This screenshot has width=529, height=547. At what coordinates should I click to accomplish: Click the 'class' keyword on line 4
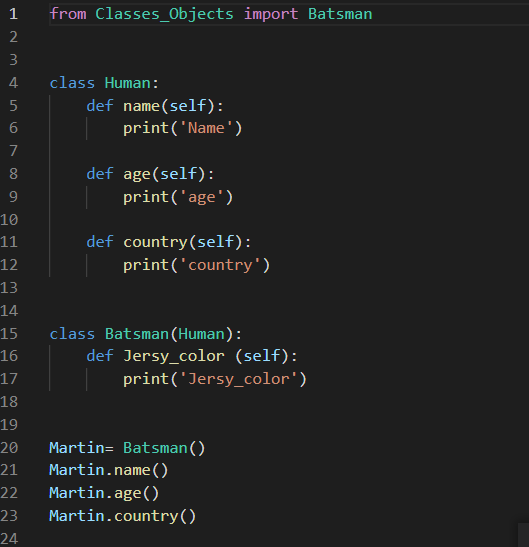[x=72, y=83]
